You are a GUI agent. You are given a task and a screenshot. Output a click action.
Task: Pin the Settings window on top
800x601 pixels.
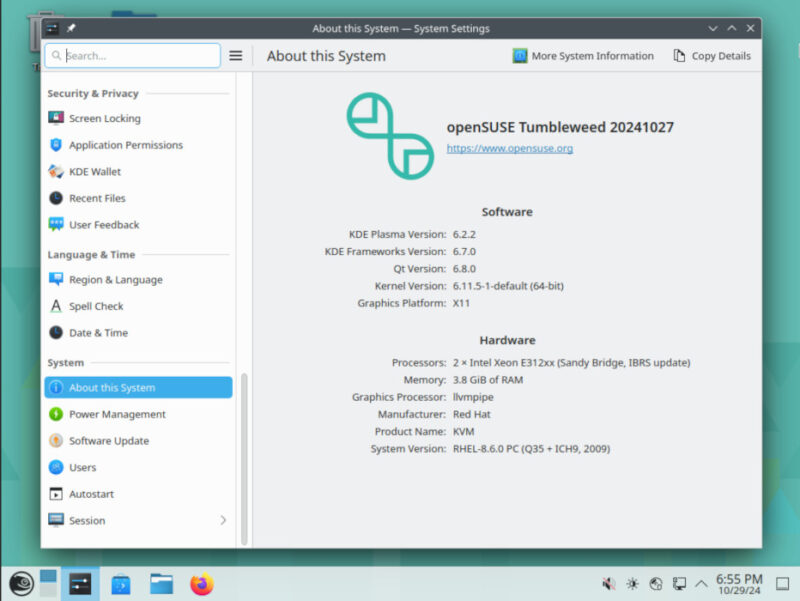pos(69,28)
